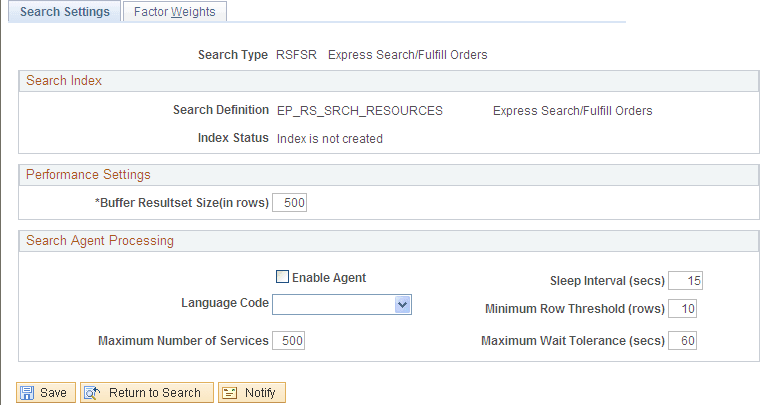Open the Factor Weights tab

(175, 11)
